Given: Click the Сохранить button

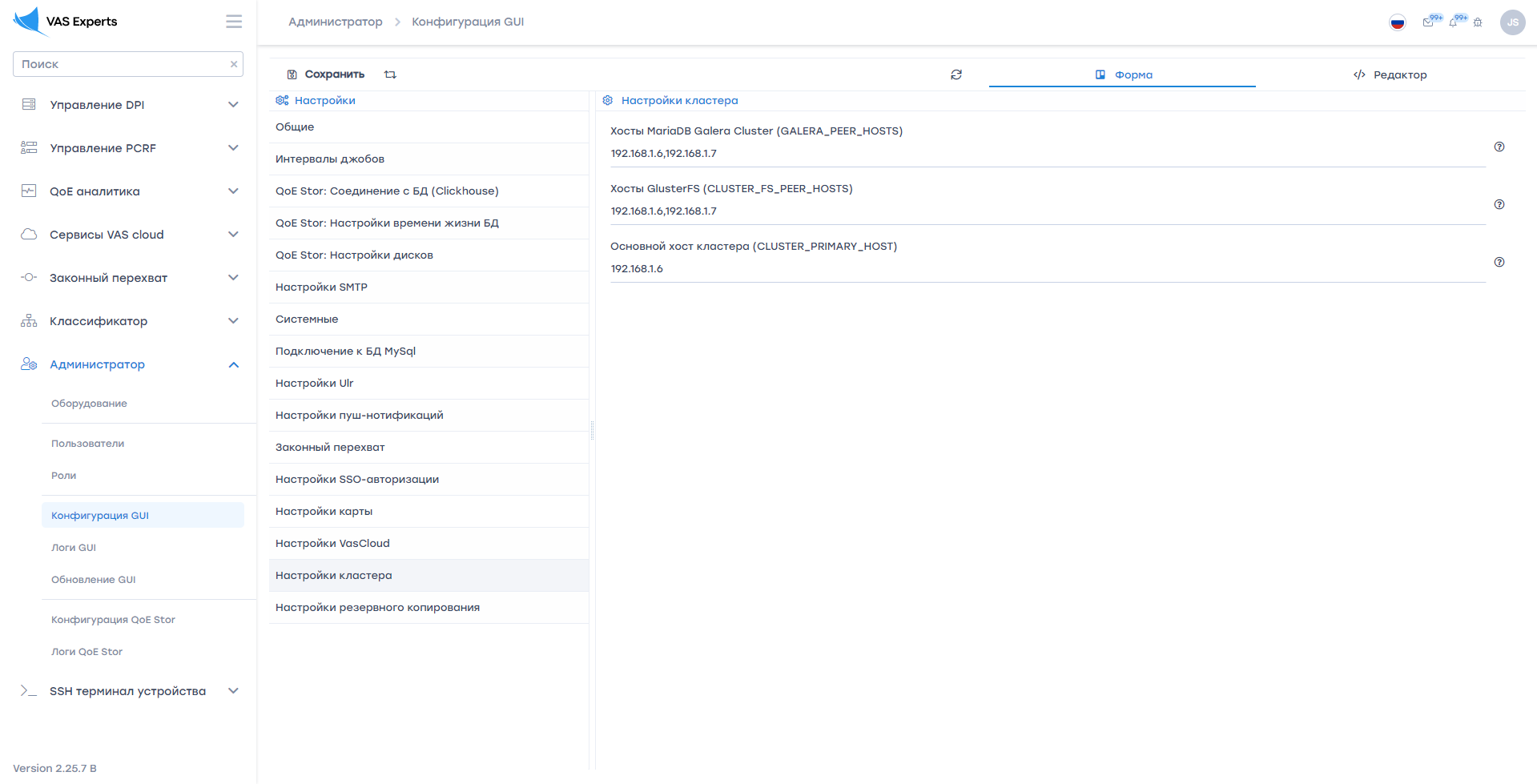Looking at the screenshot, I should coord(326,74).
